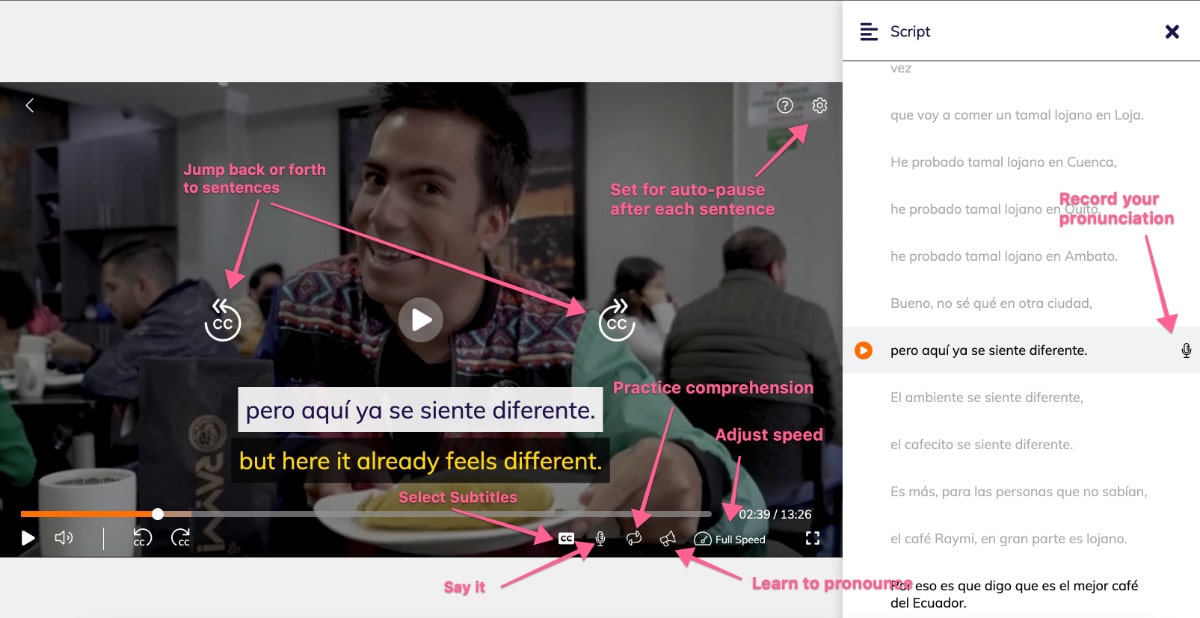Viewport: 1200px width, 618px height.
Task: Enable fullscreen playback mode
Action: point(813,538)
